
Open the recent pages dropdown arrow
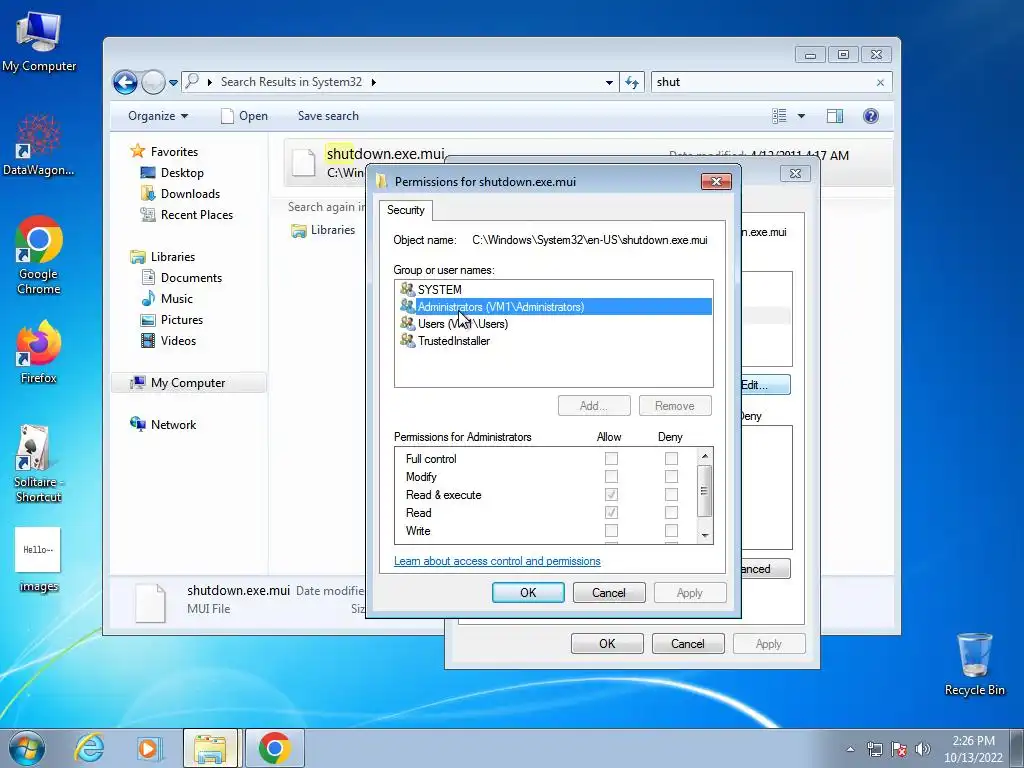click(173, 83)
